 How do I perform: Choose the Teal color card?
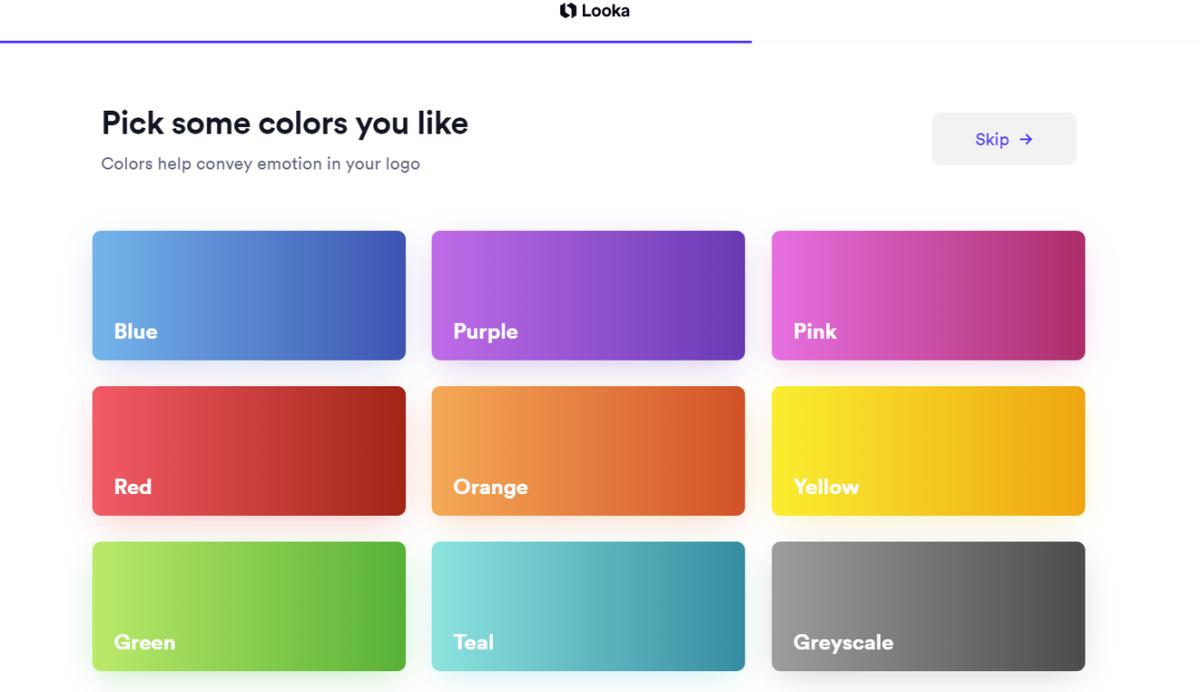[588, 606]
